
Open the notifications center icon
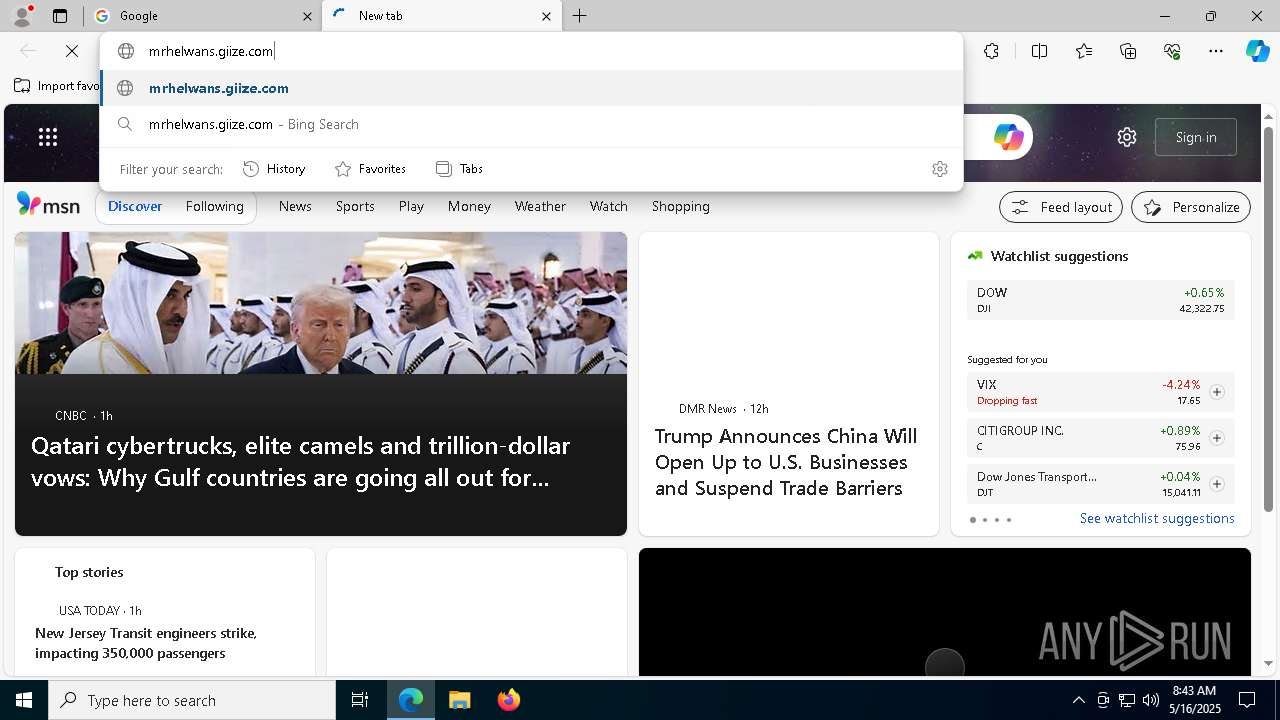(x=1247, y=700)
